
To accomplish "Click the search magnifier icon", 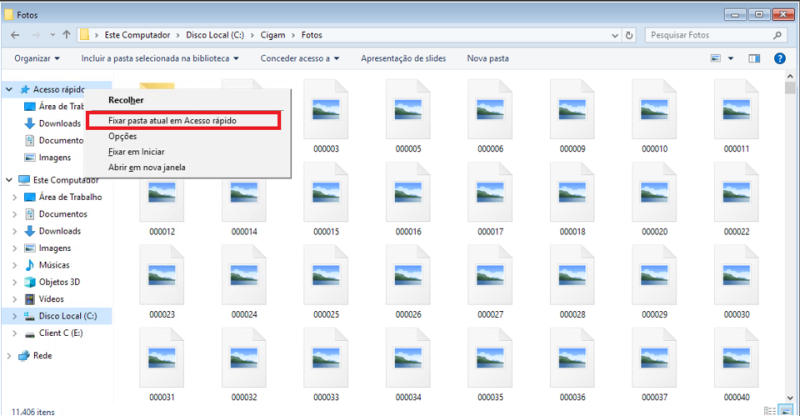I will (777, 35).
